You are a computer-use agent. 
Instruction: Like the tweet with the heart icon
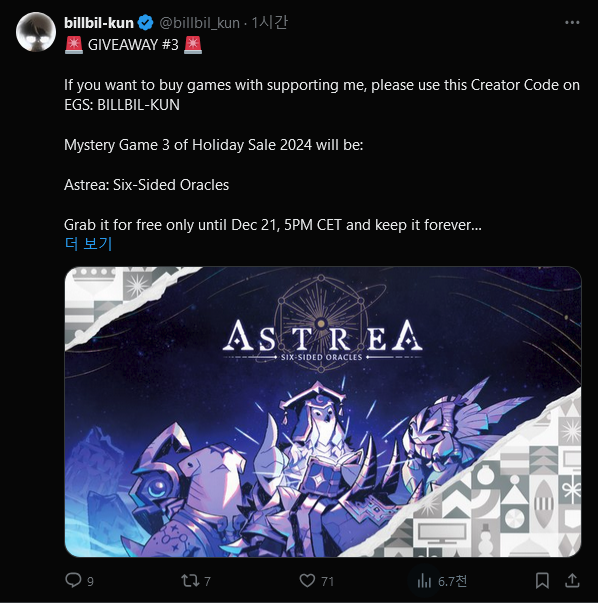tap(307, 580)
